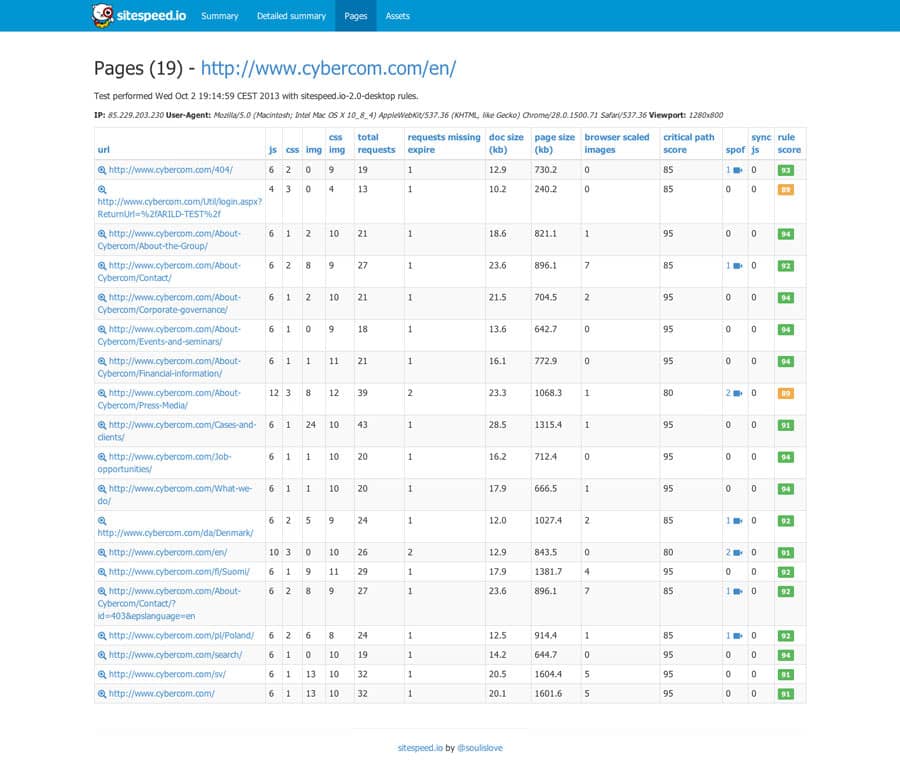This screenshot has width=900, height=760.
Task: Open magnifier icon for the 404 page row
Action: [102, 170]
